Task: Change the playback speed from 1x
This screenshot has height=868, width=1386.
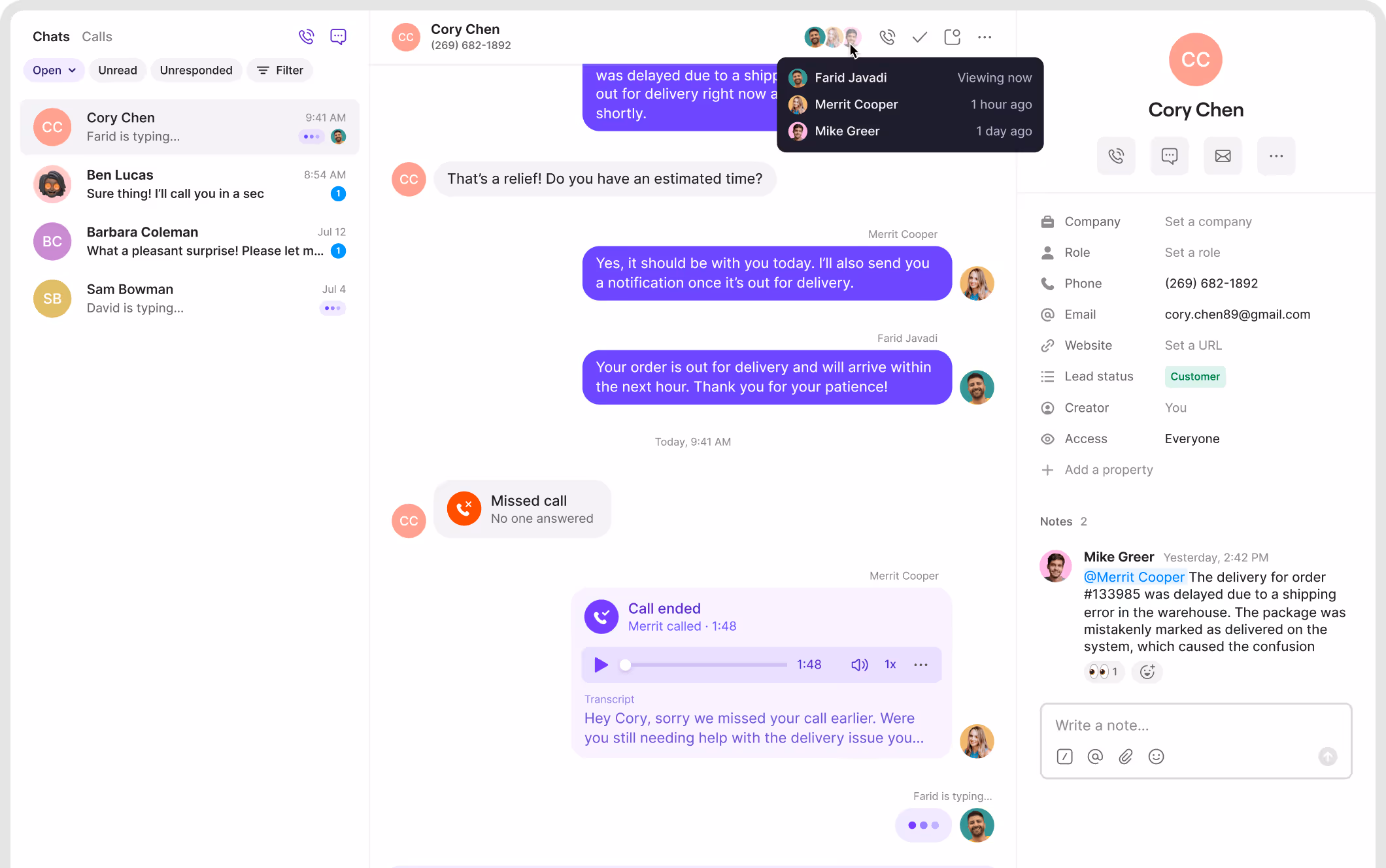Action: [x=890, y=665]
